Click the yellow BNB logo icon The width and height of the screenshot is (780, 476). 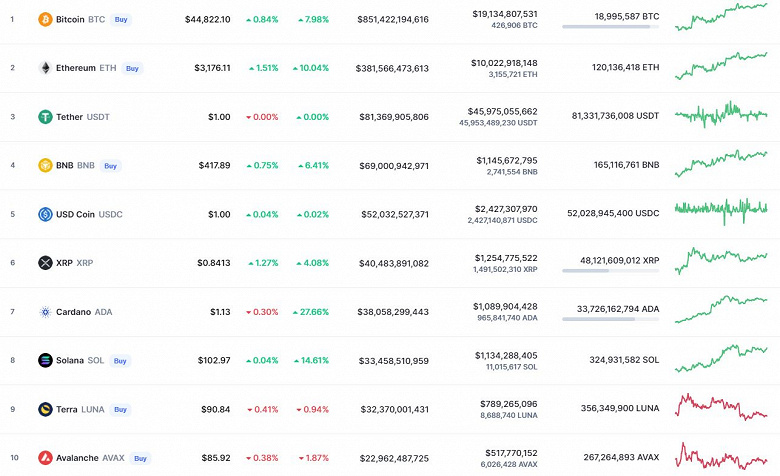(x=45, y=165)
